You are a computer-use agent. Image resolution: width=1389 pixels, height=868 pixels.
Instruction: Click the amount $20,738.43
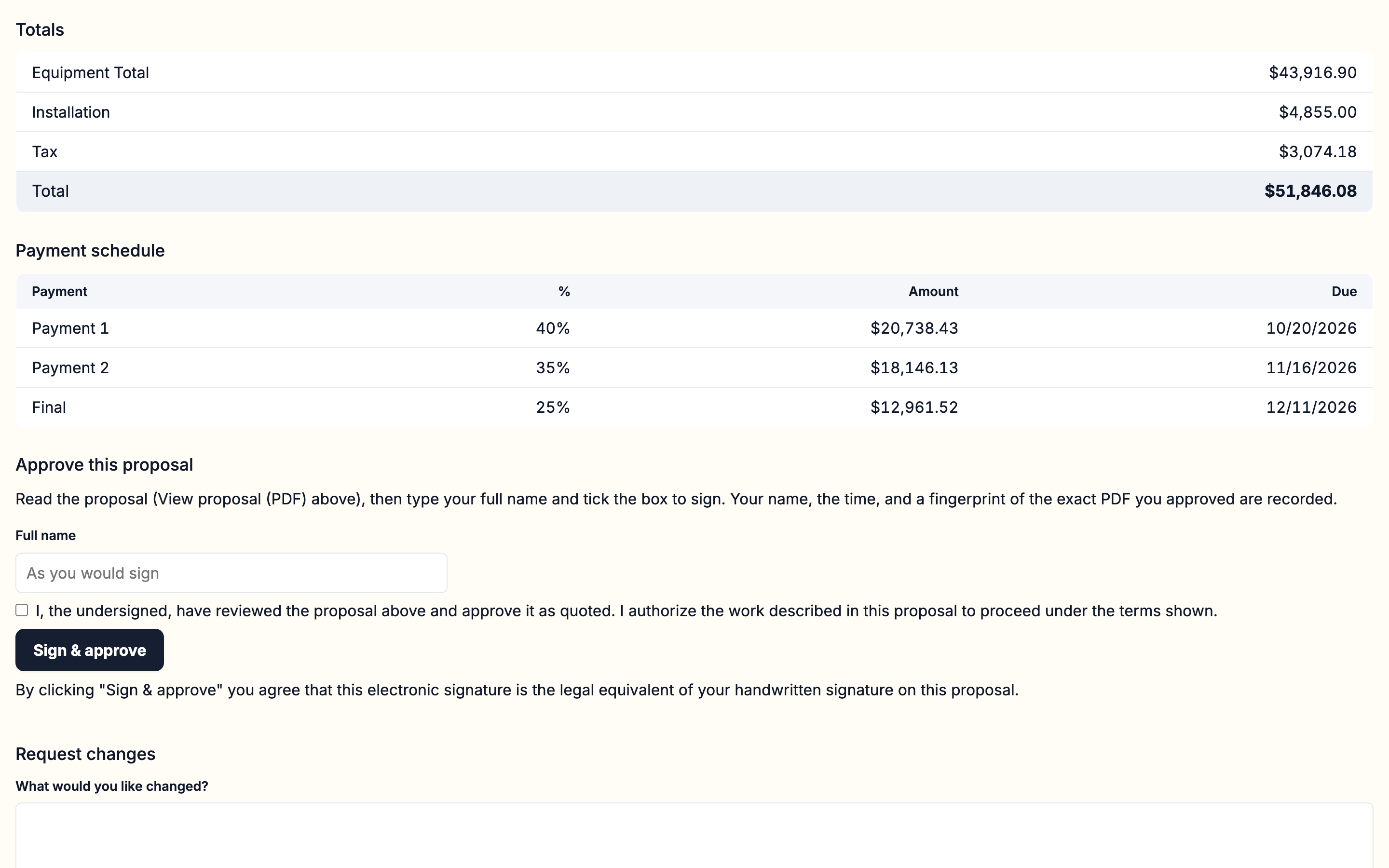[914, 328]
